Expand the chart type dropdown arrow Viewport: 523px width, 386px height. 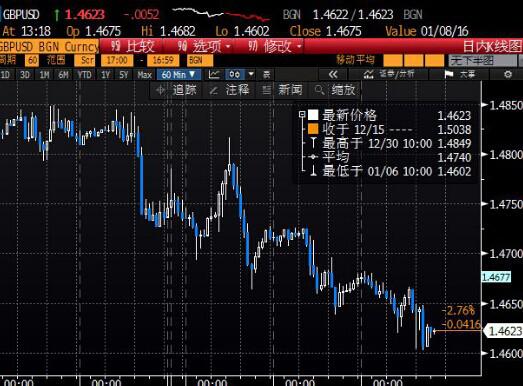251,74
